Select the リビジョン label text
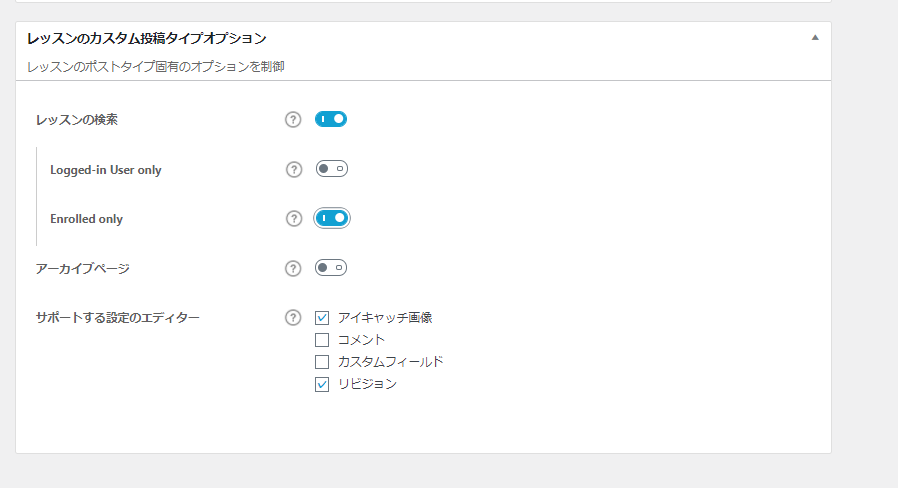 [x=367, y=384]
